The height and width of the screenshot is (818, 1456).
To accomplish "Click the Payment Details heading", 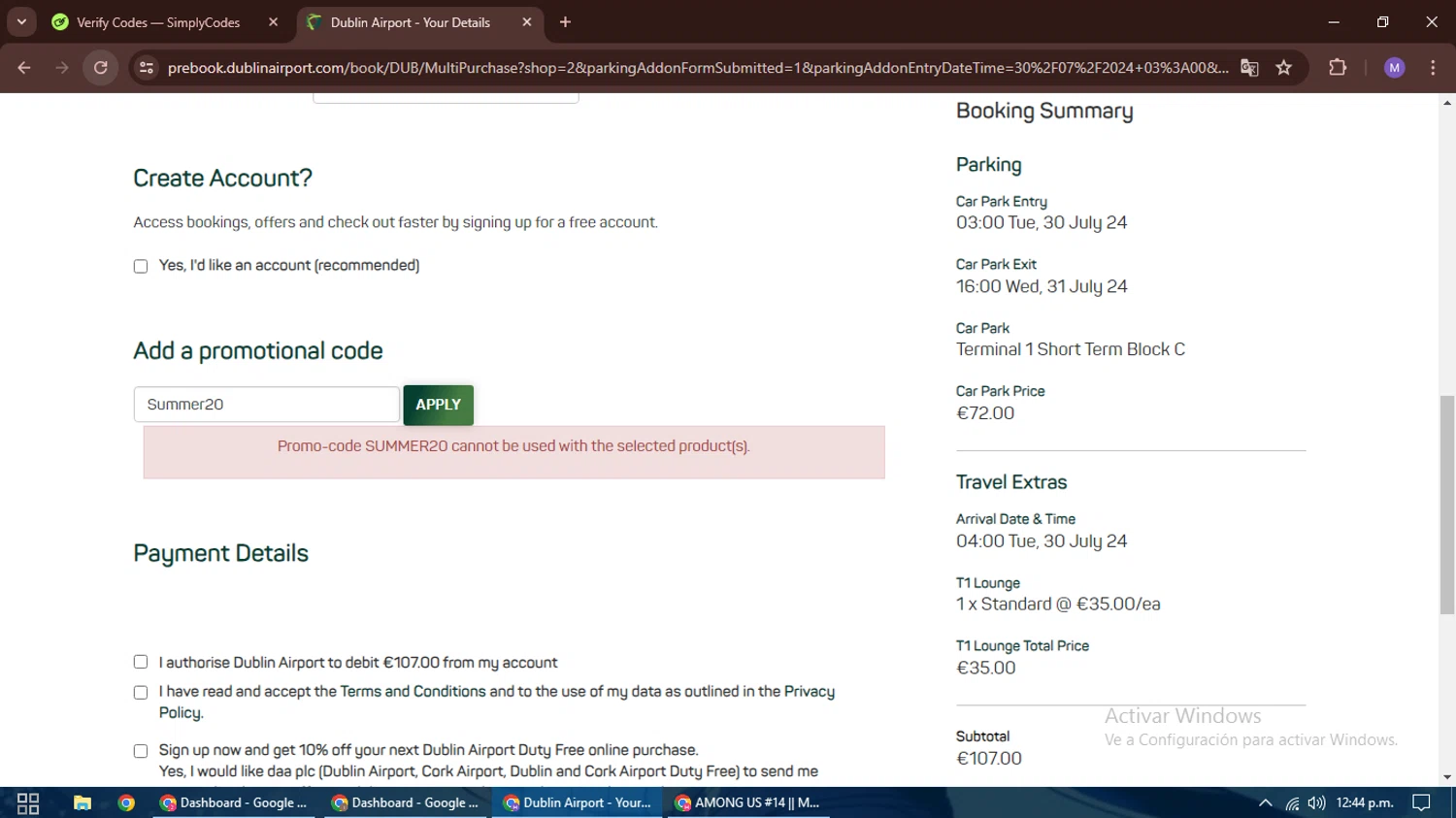I will [x=221, y=553].
